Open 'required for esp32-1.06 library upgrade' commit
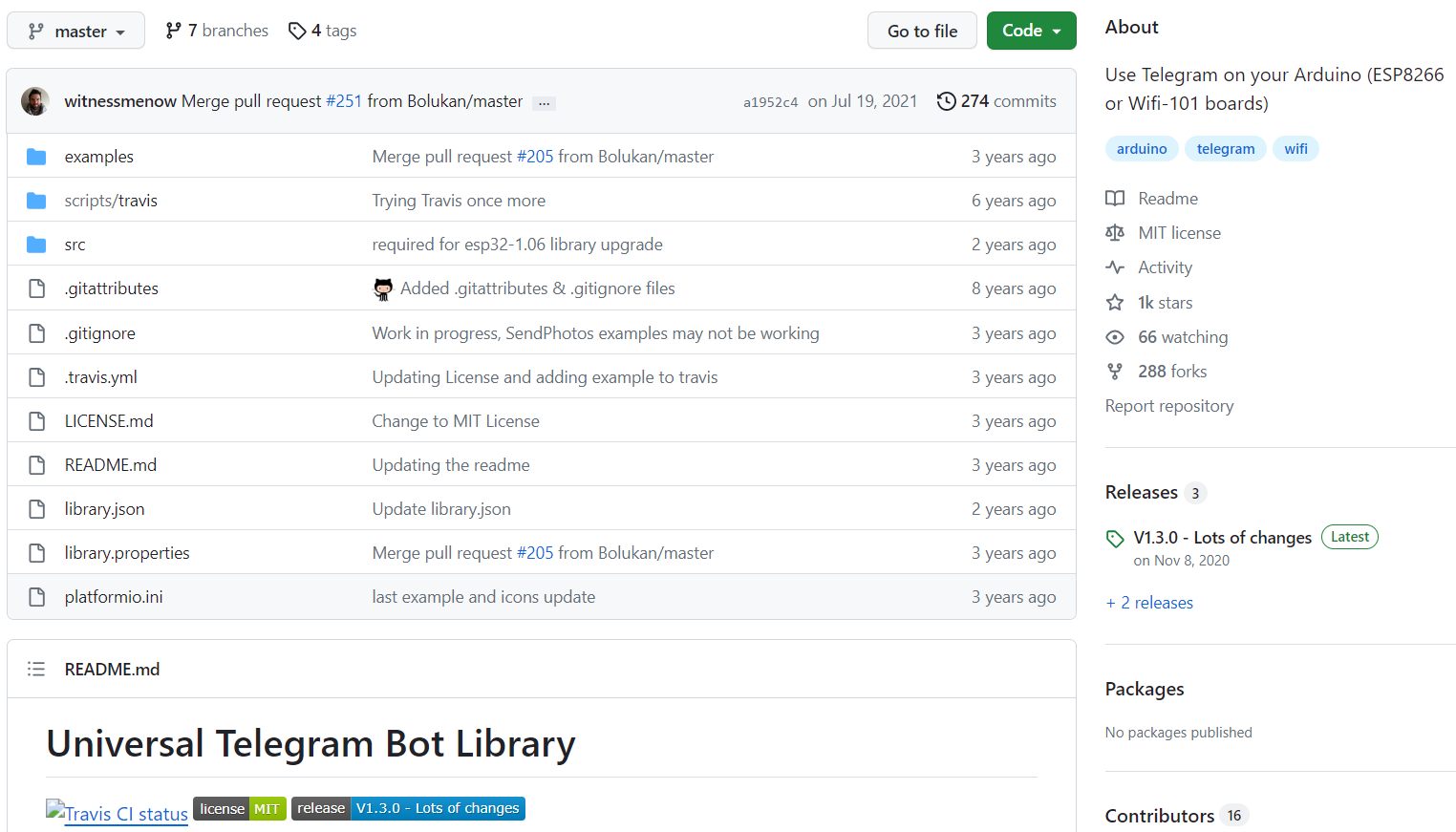Image resolution: width=1456 pixels, height=832 pixels. pos(517,245)
